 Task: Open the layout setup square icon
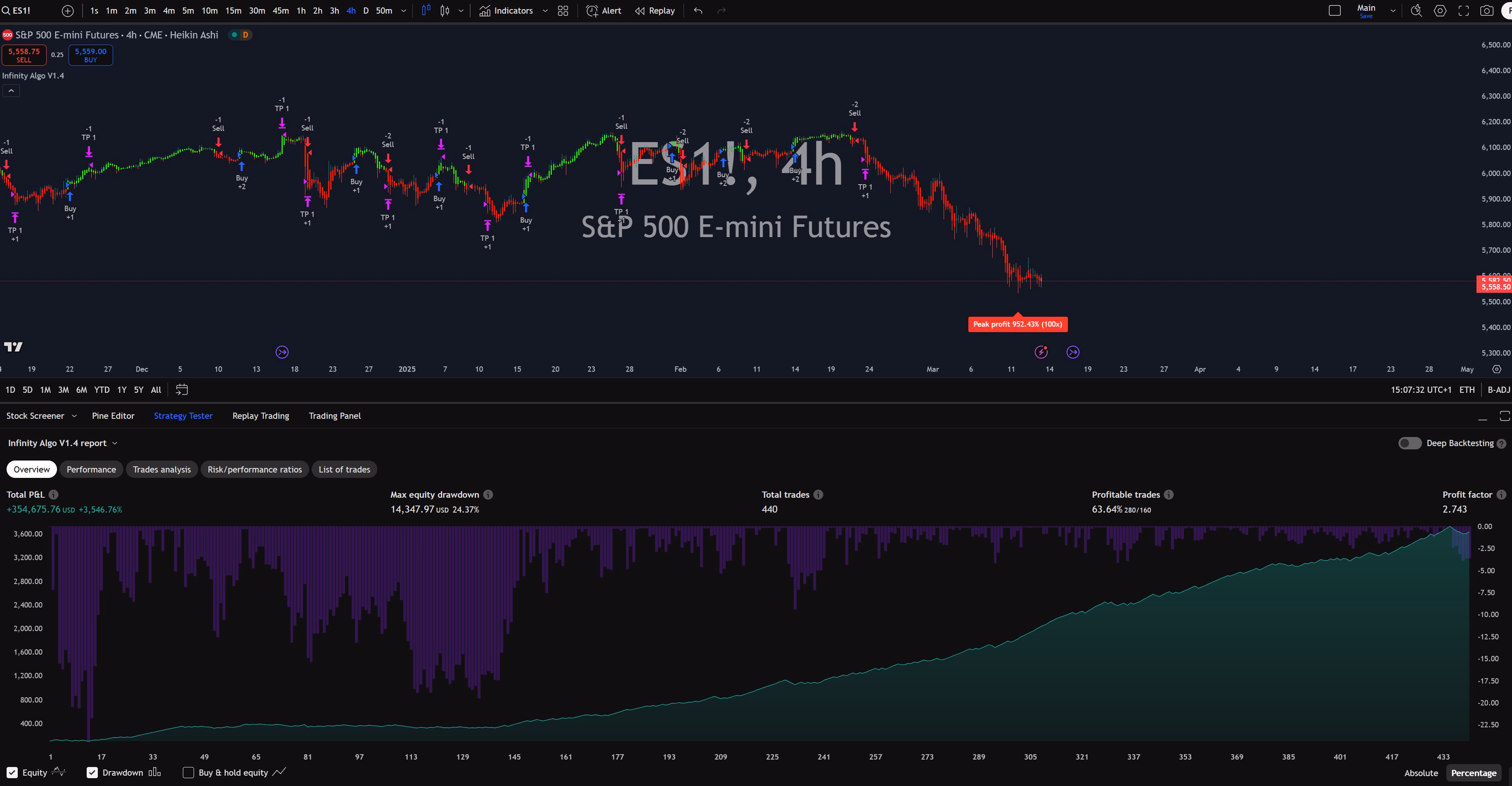pyautogui.click(x=1335, y=11)
